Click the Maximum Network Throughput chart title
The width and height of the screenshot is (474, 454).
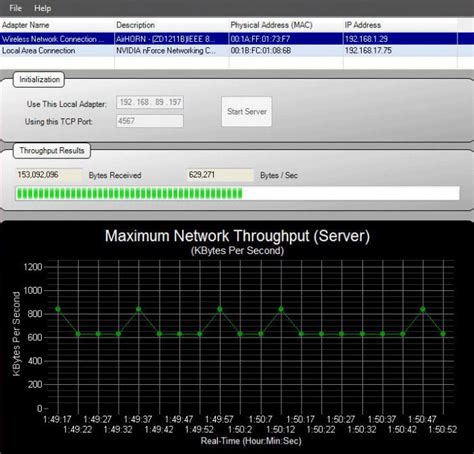(x=237, y=236)
